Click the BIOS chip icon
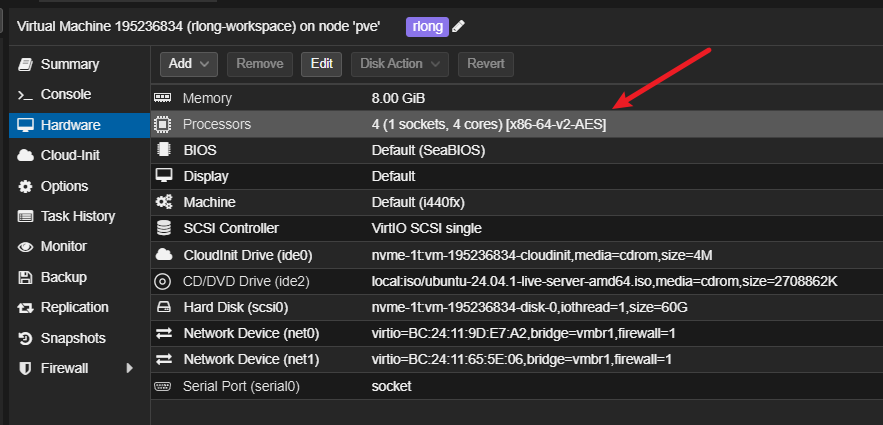Screen dimensions: 883x425 163,150
